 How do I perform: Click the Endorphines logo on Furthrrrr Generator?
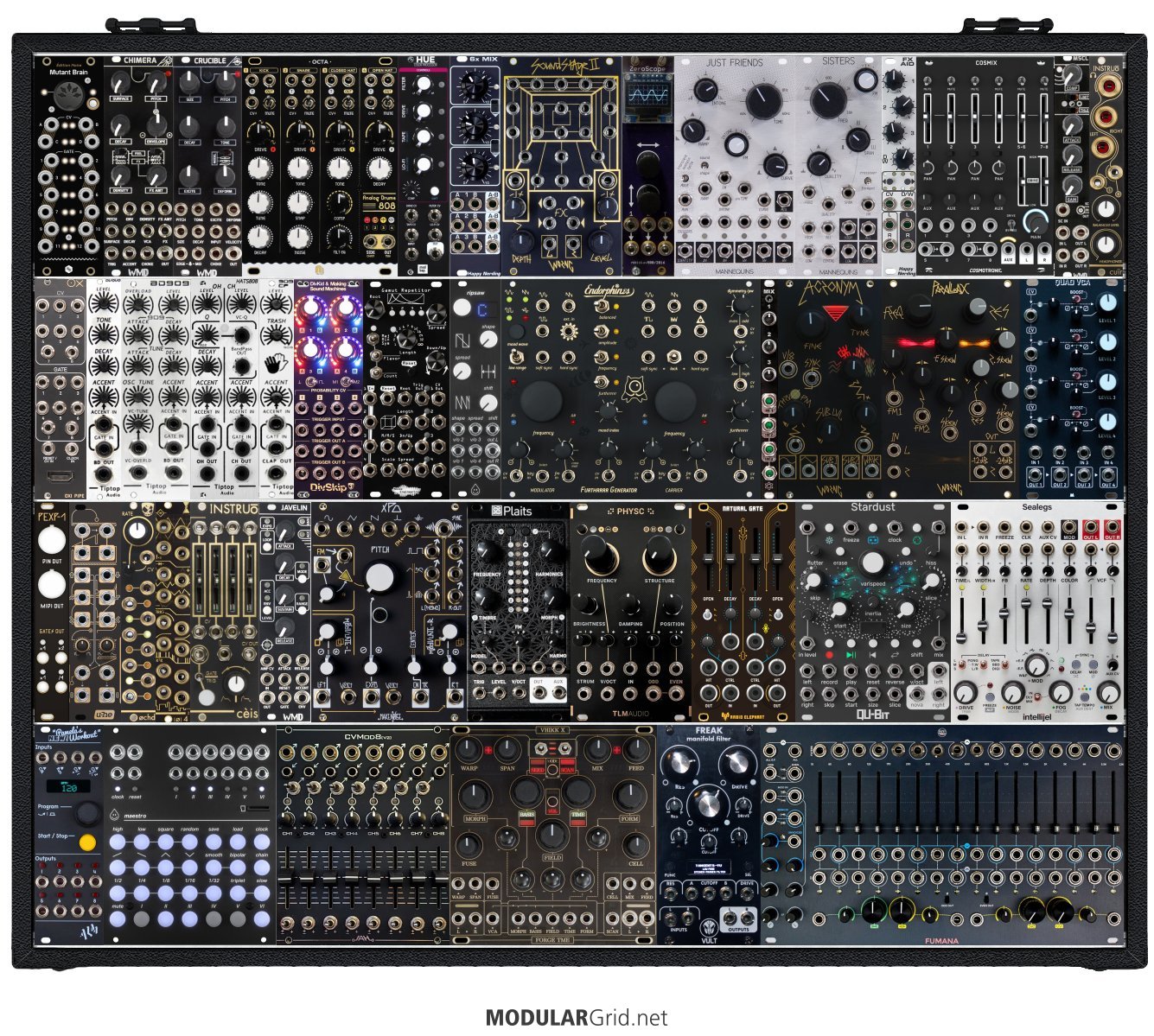pos(609,290)
